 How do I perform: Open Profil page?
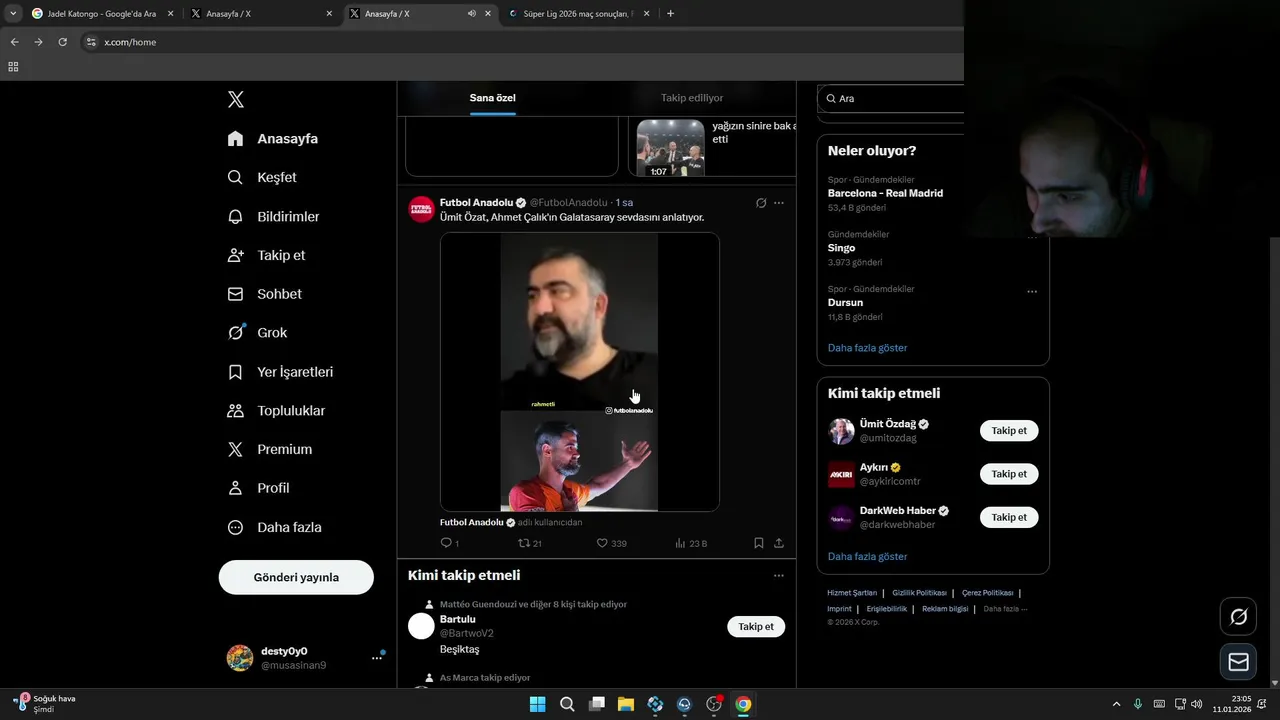(x=259, y=488)
